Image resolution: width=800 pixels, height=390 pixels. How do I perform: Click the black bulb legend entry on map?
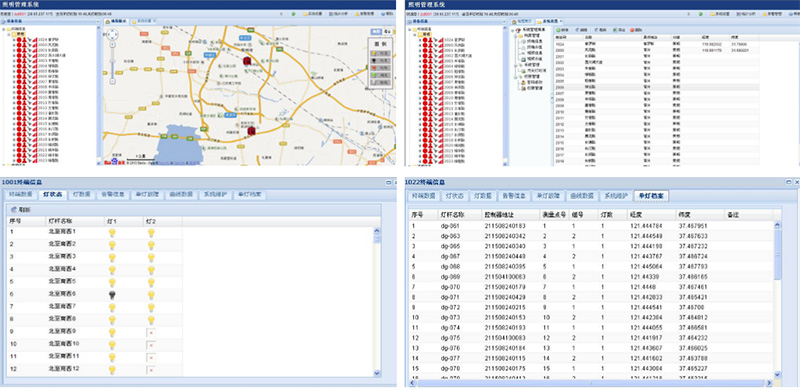[x=379, y=60]
